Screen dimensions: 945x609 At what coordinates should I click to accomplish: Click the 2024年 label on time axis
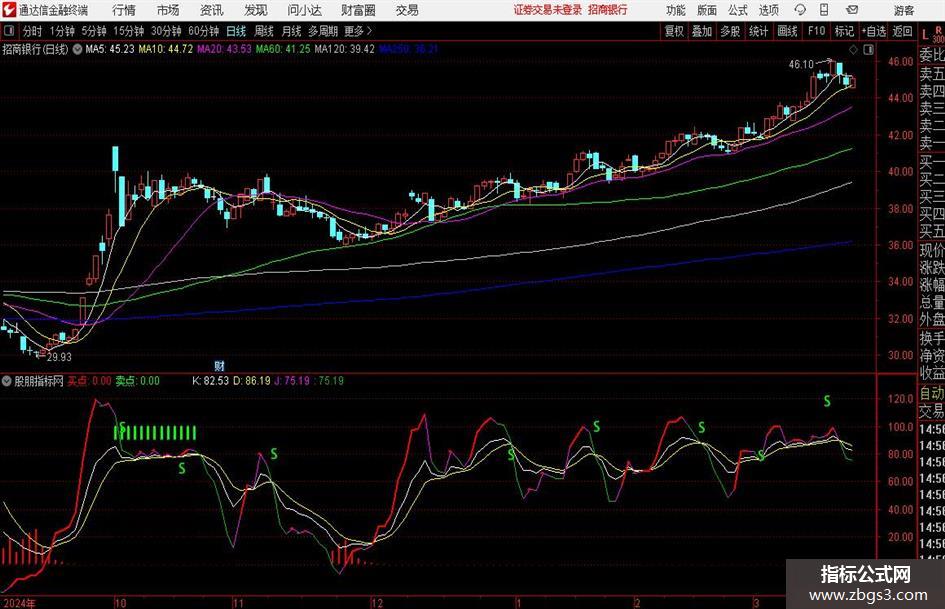click(x=20, y=603)
